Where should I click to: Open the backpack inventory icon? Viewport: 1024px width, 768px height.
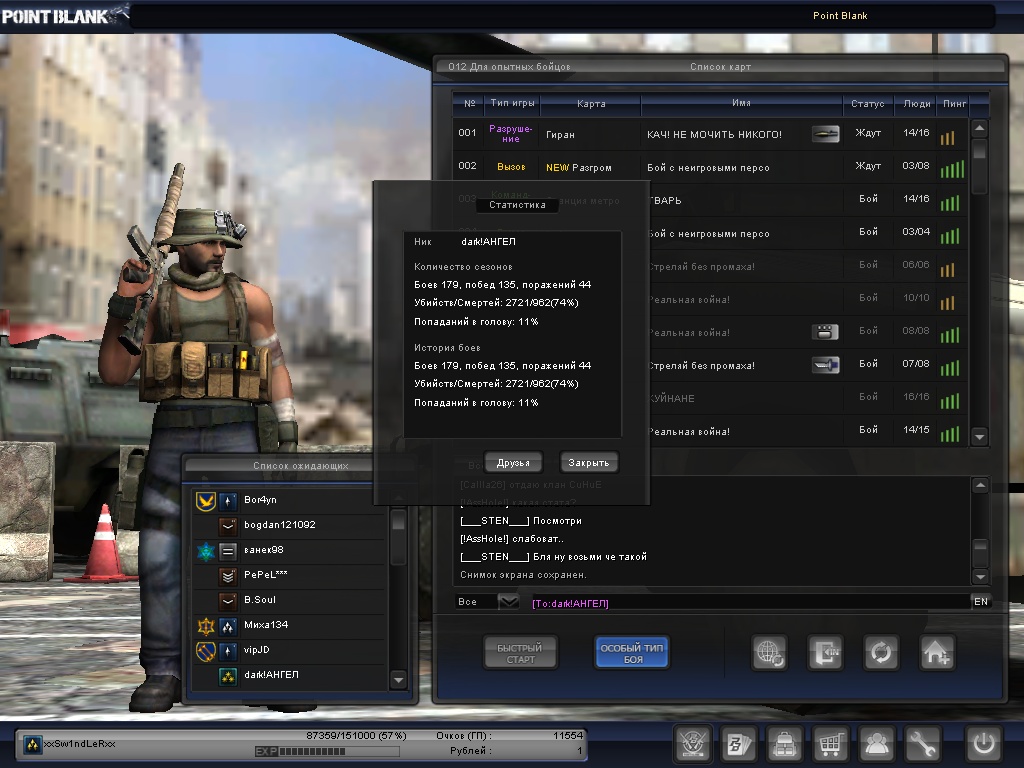click(x=784, y=743)
